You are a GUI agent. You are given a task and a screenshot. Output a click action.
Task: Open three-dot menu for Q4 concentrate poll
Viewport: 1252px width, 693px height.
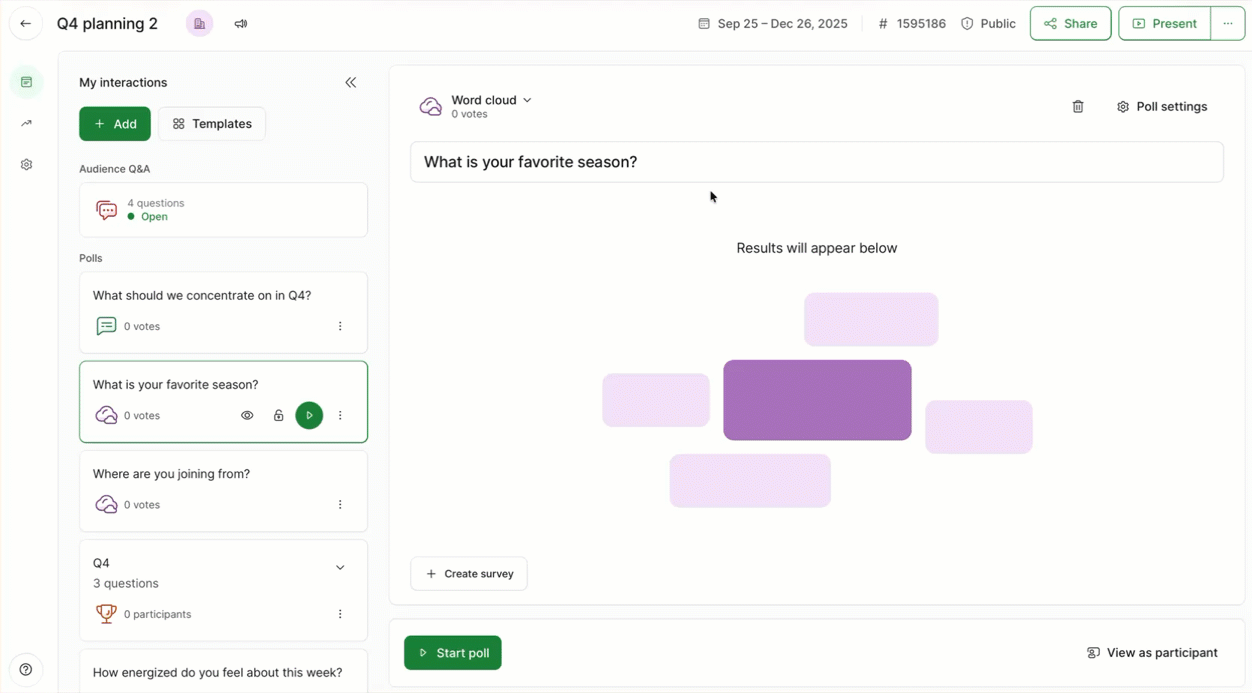[x=340, y=326]
